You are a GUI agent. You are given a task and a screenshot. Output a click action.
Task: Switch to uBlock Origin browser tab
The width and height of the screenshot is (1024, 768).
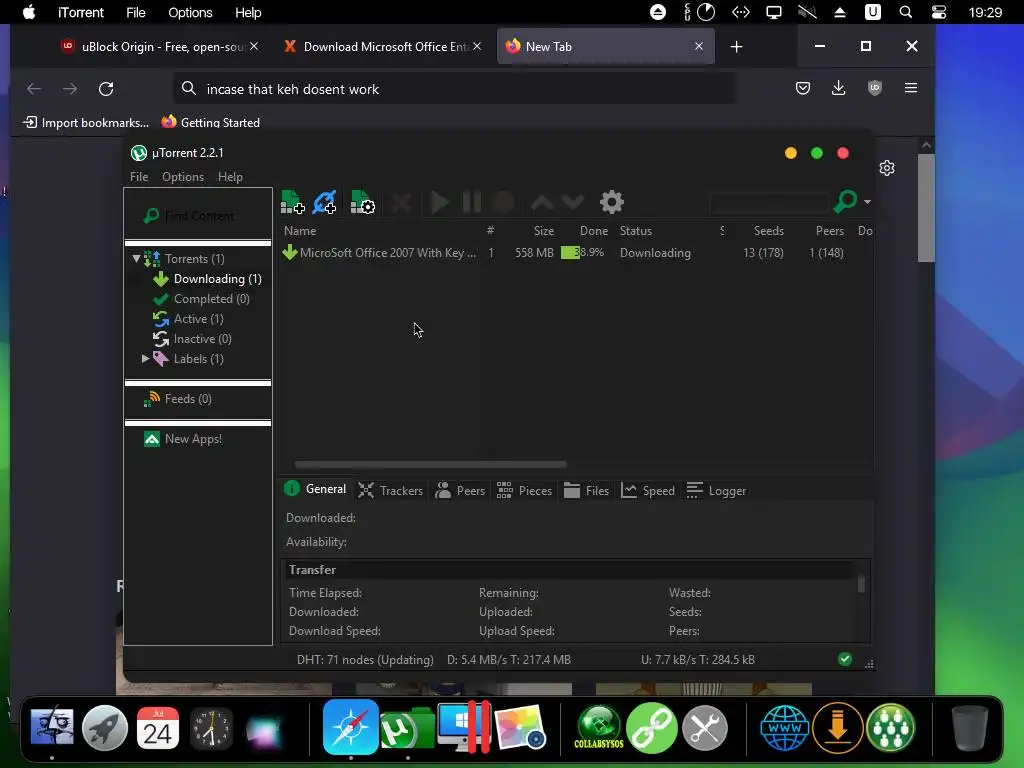(160, 46)
